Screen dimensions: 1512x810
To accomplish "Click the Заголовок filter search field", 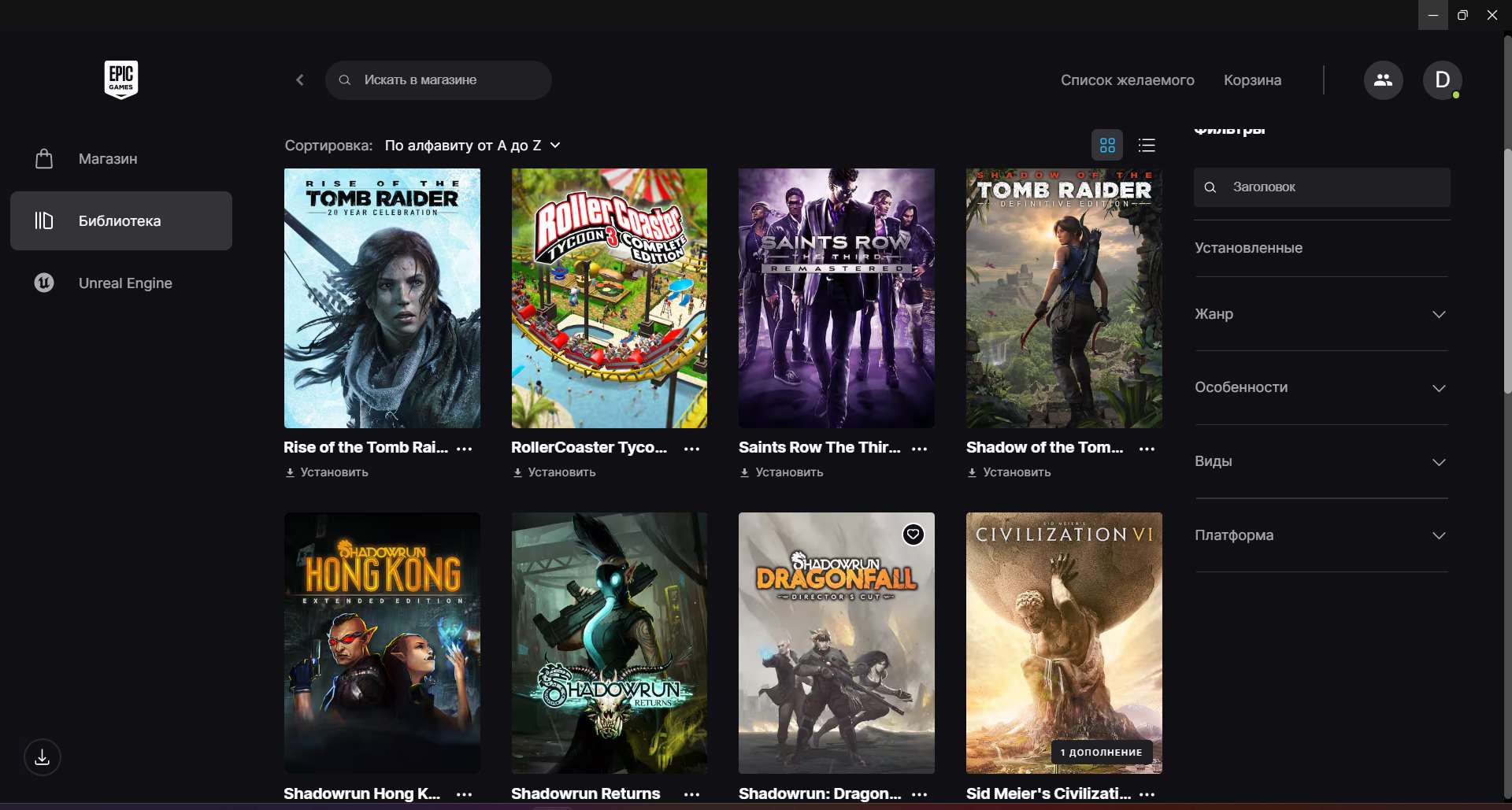I will click(1331, 187).
